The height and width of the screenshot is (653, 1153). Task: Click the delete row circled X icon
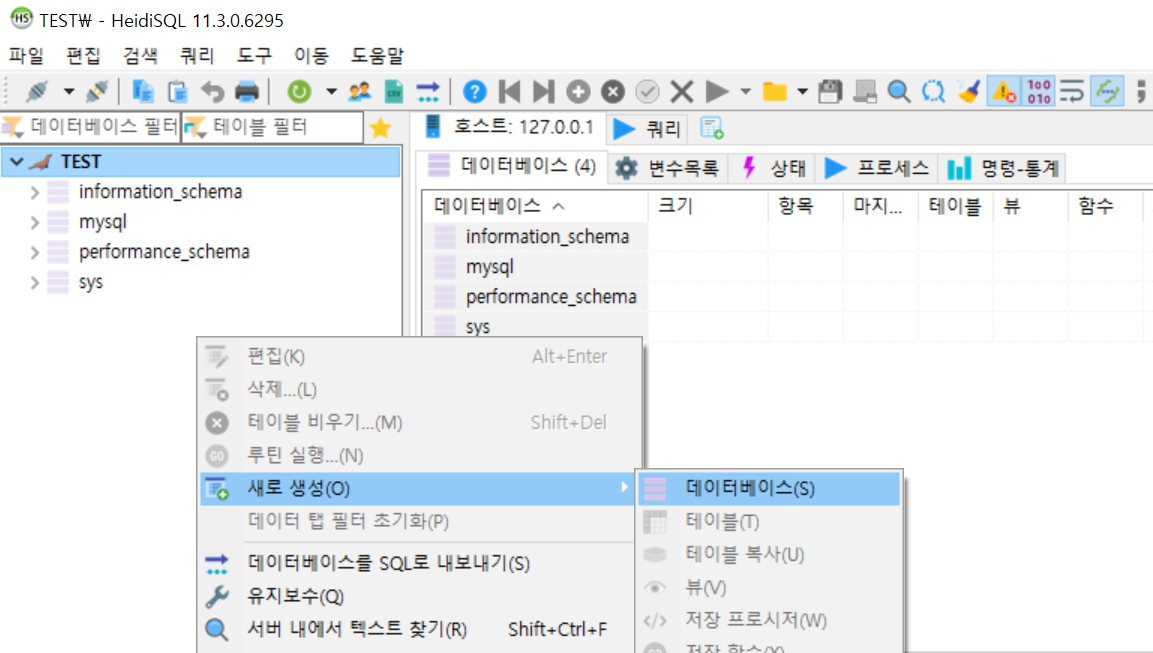613,92
